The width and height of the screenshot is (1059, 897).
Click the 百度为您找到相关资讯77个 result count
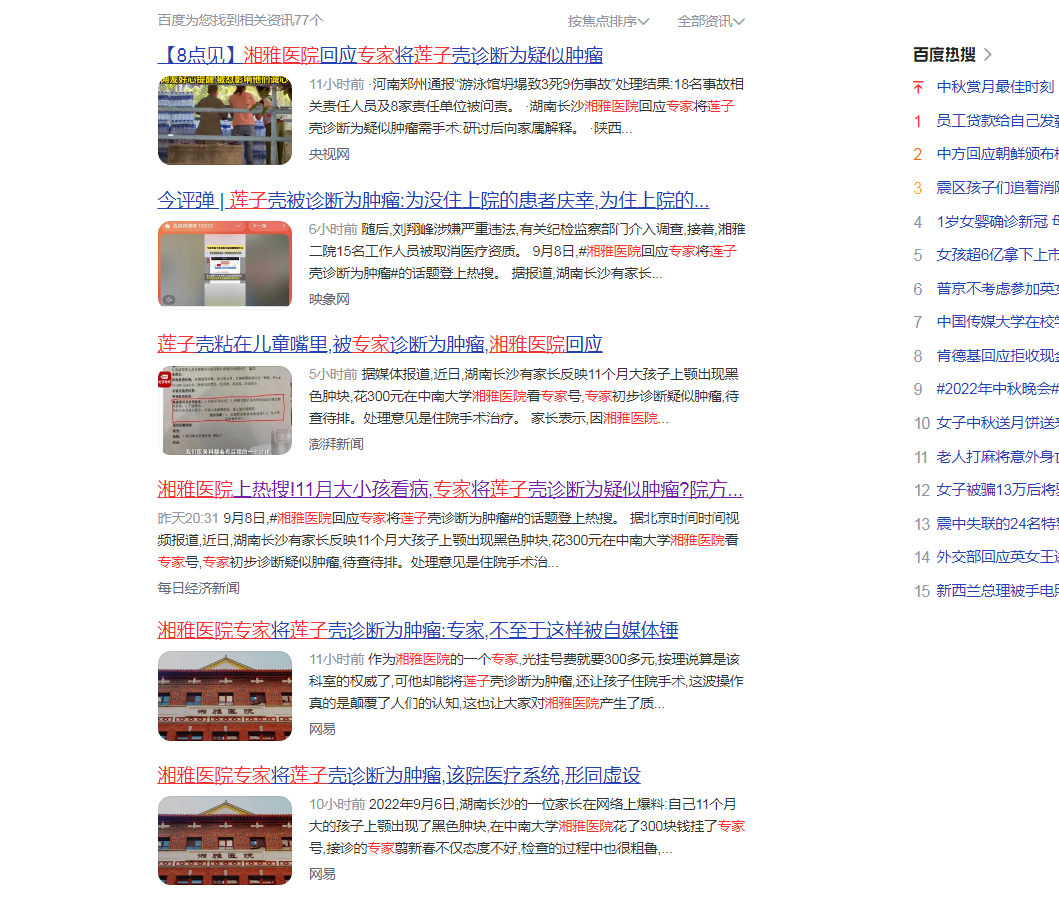click(x=240, y=20)
